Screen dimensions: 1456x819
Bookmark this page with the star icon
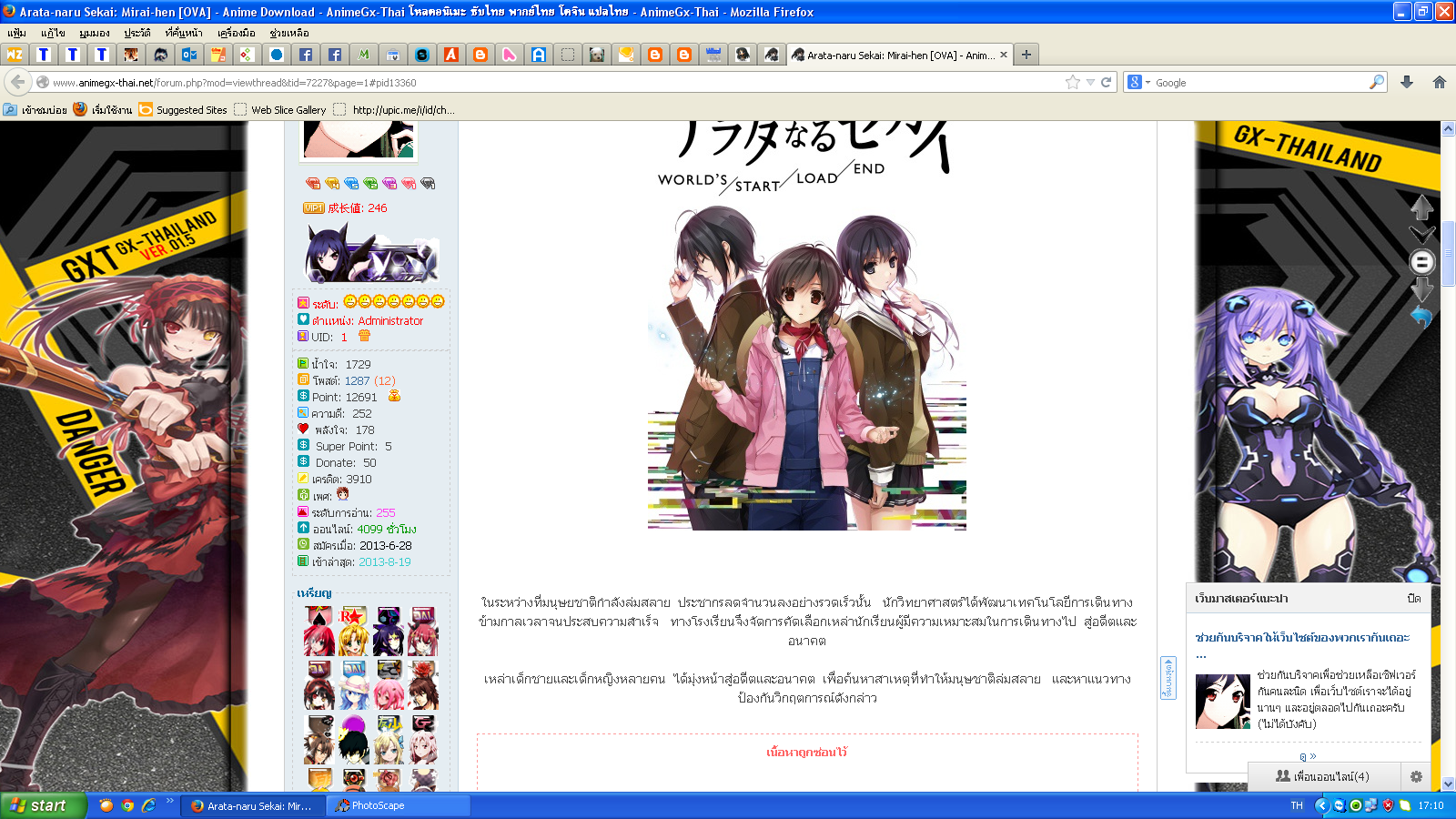pyautogui.click(x=1073, y=82)
